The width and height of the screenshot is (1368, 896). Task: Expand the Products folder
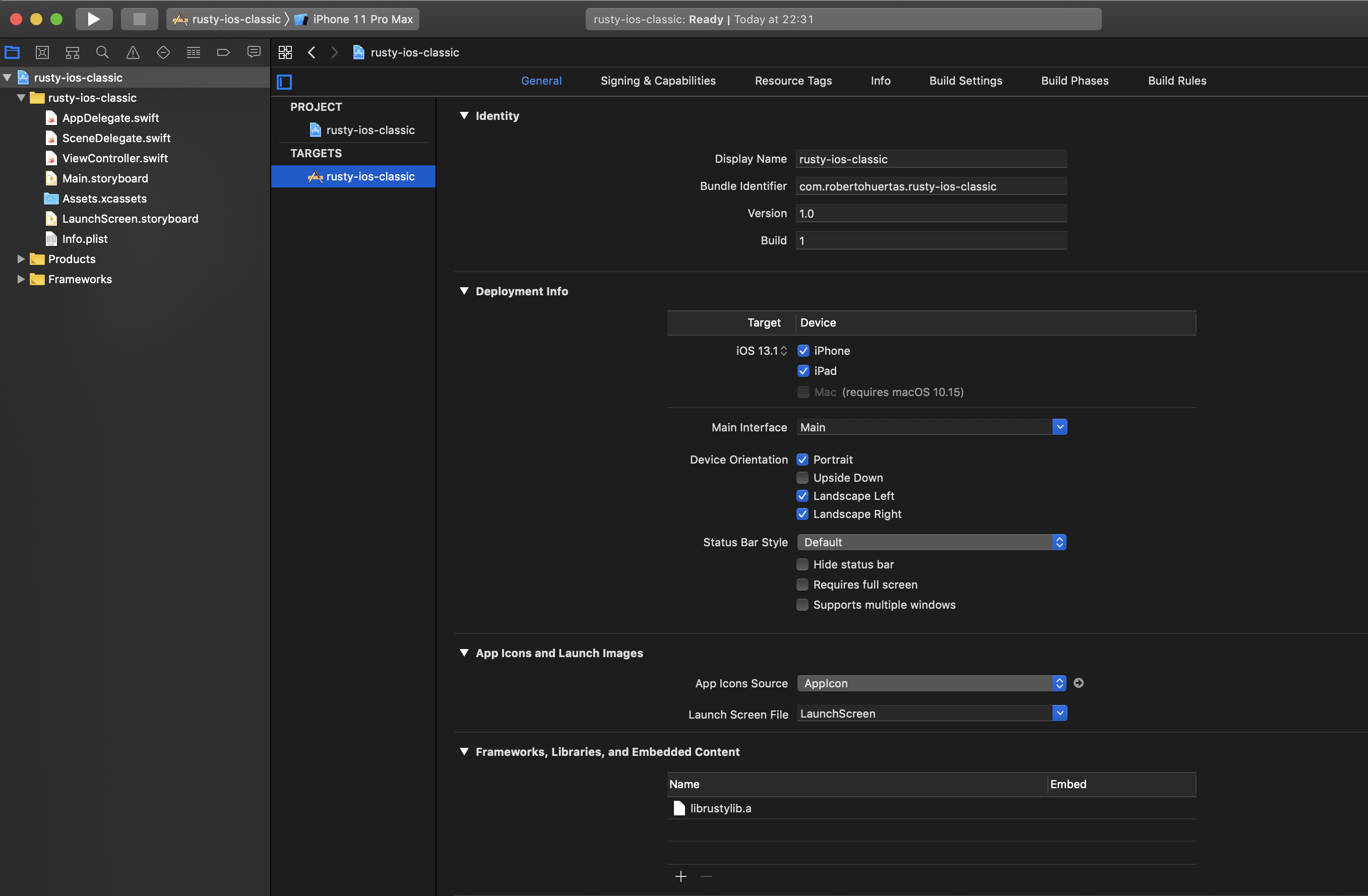[x=21, y=259]
